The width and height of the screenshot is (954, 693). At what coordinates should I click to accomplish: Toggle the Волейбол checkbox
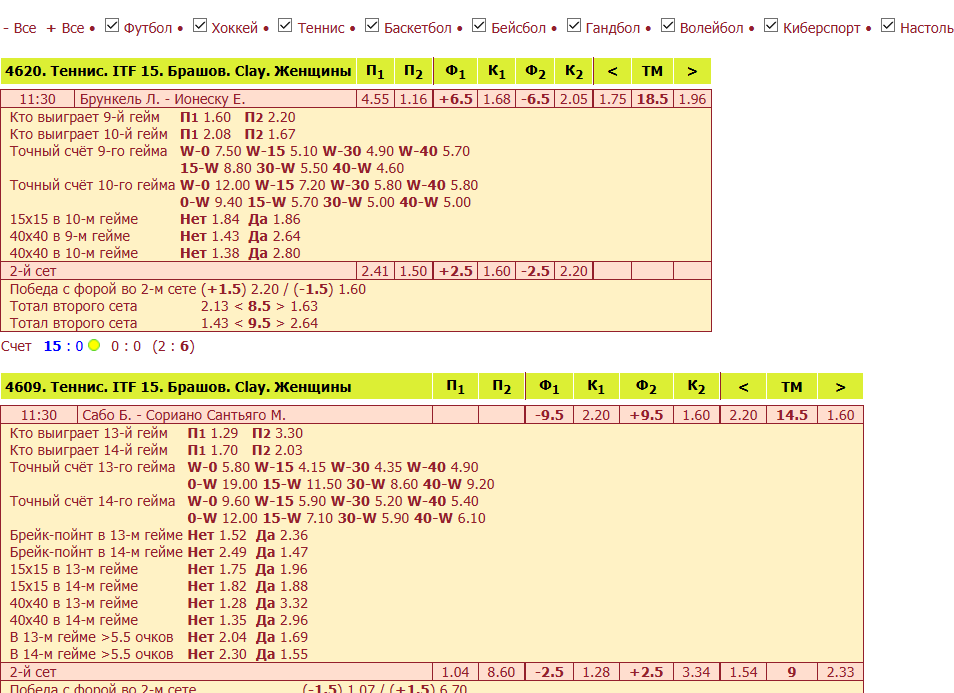click(667, 26)
